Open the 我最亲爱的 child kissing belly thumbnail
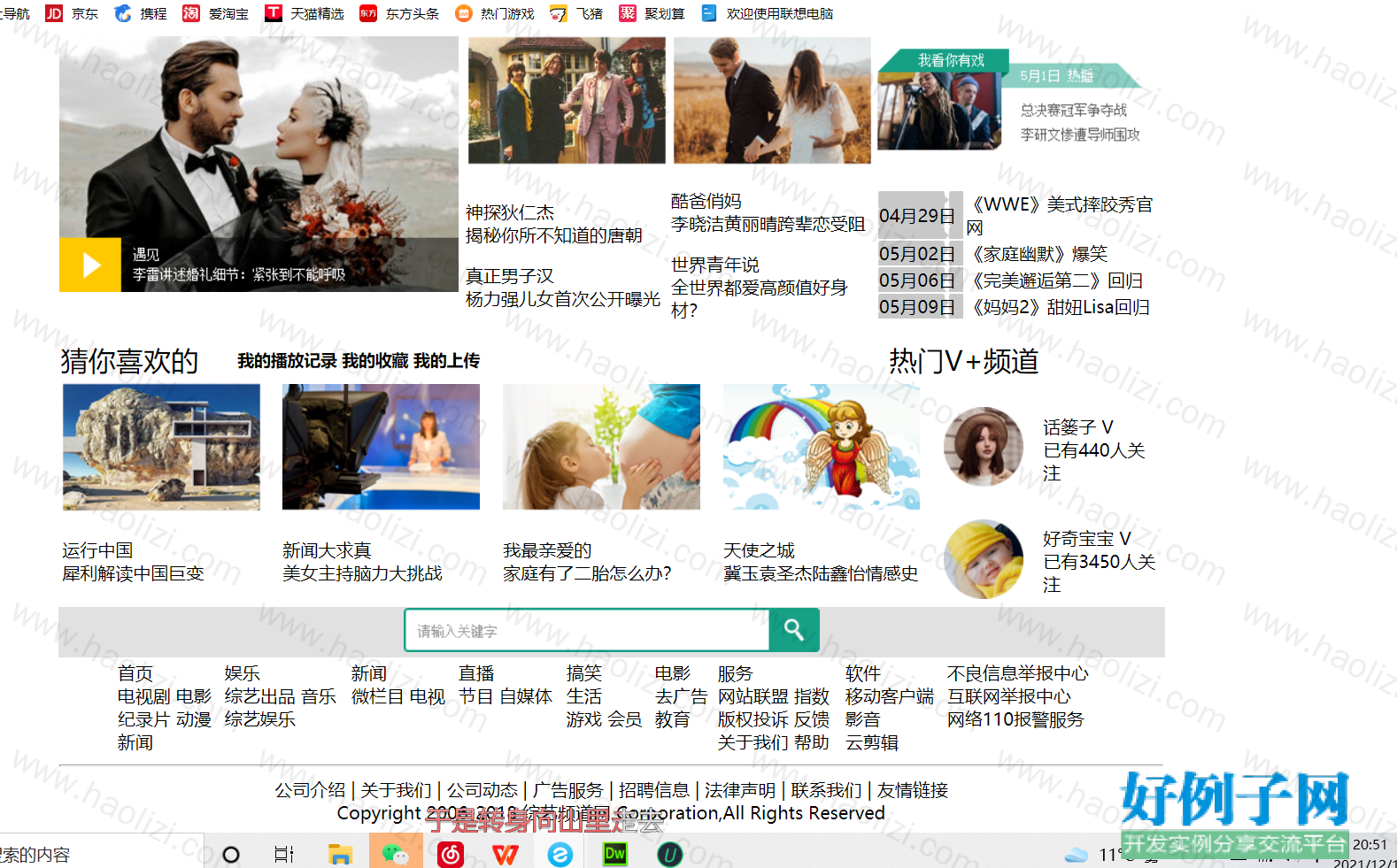 click(601, 447)
